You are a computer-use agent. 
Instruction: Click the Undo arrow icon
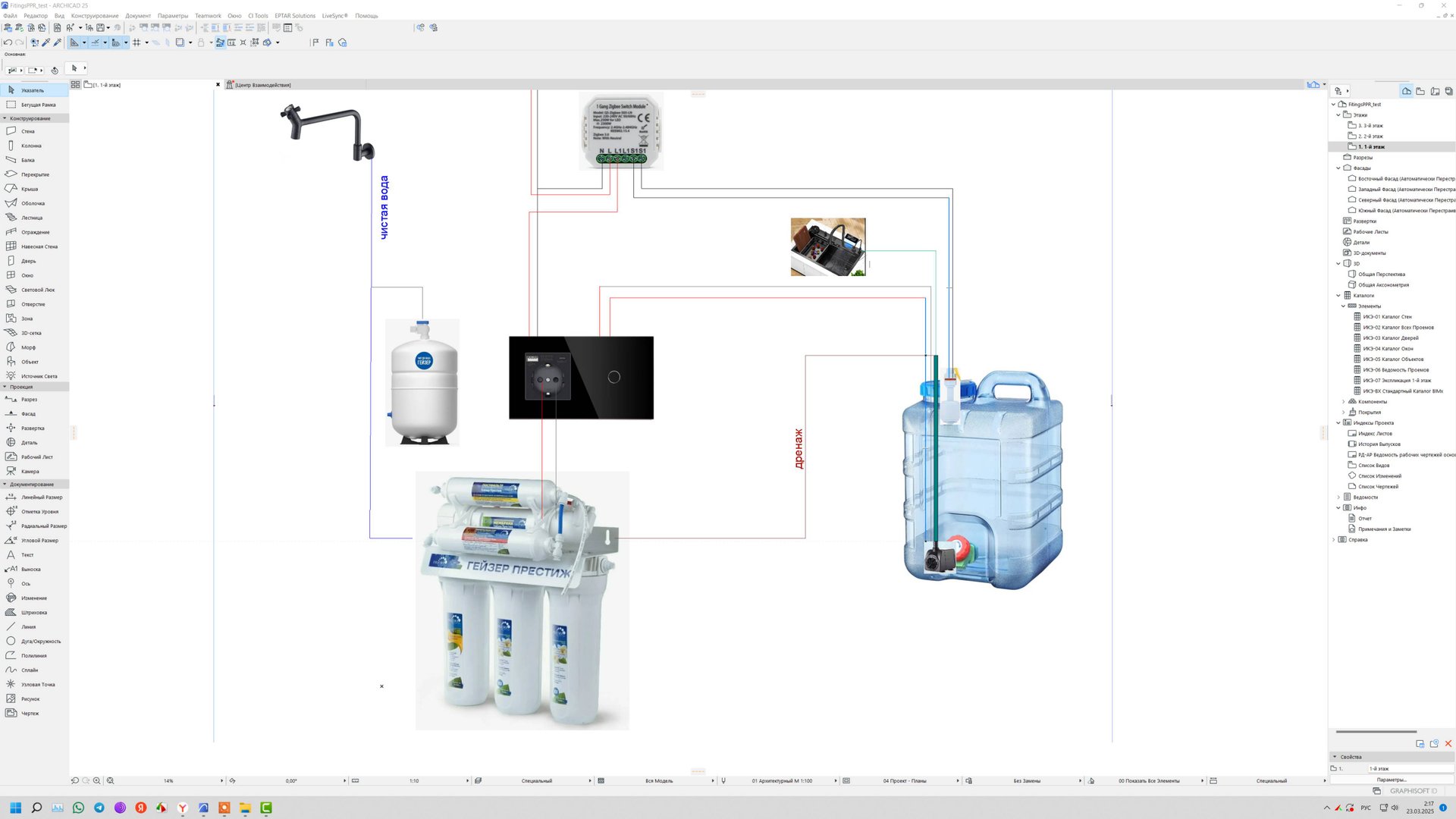point(8,42)
